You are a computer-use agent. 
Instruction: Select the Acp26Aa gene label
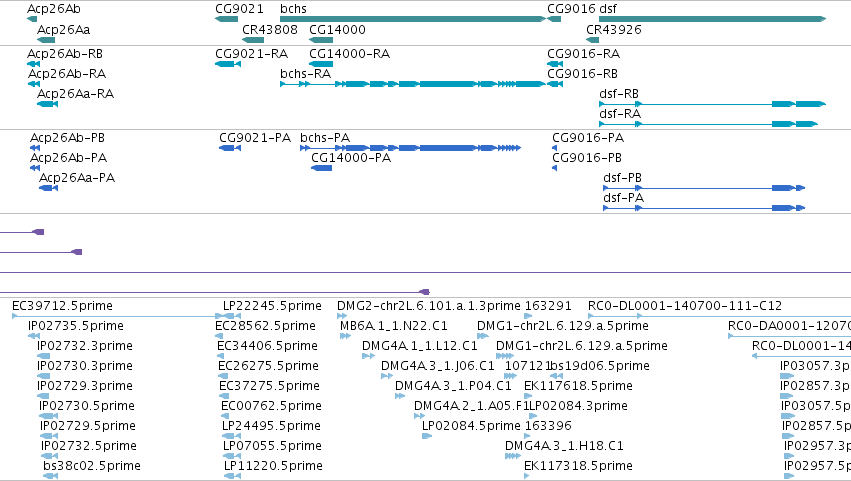click(63, 30)
